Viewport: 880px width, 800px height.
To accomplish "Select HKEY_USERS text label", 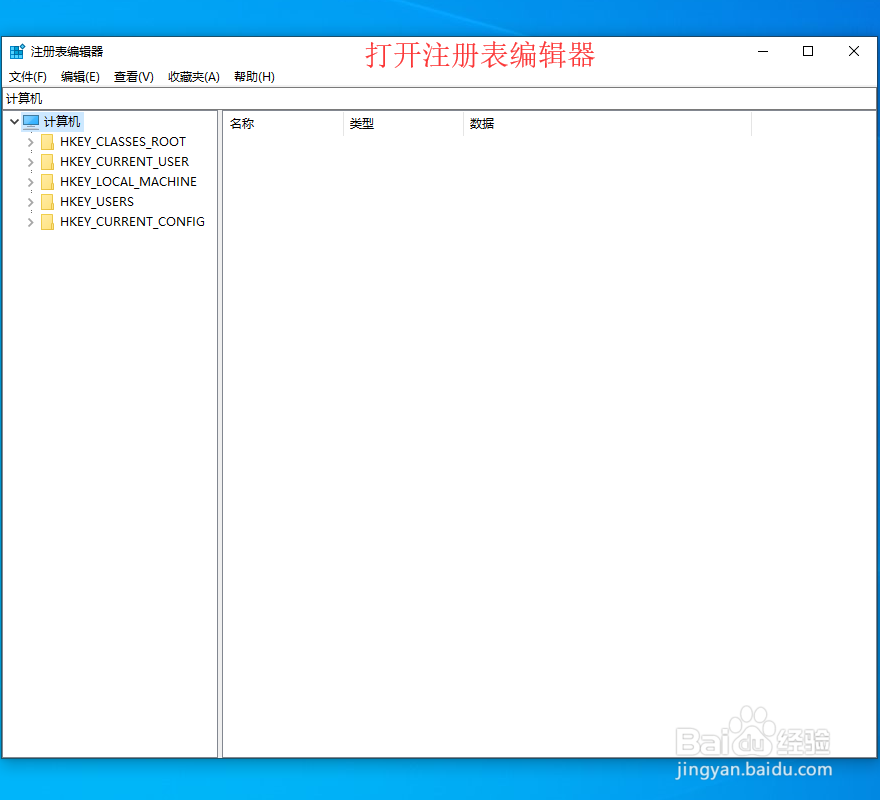I will point(97,202).
